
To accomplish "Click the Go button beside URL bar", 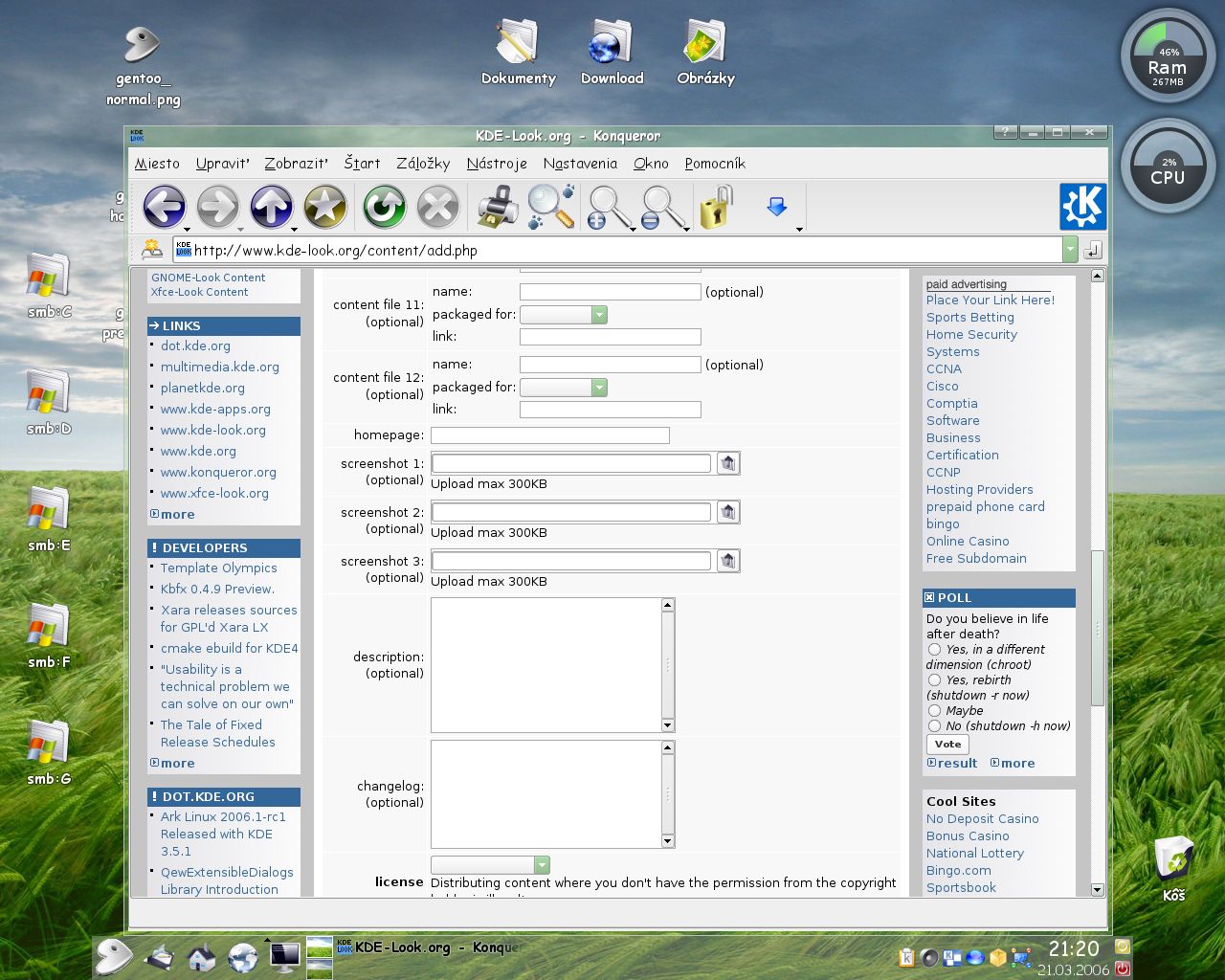I will [x=1093, y=250].
